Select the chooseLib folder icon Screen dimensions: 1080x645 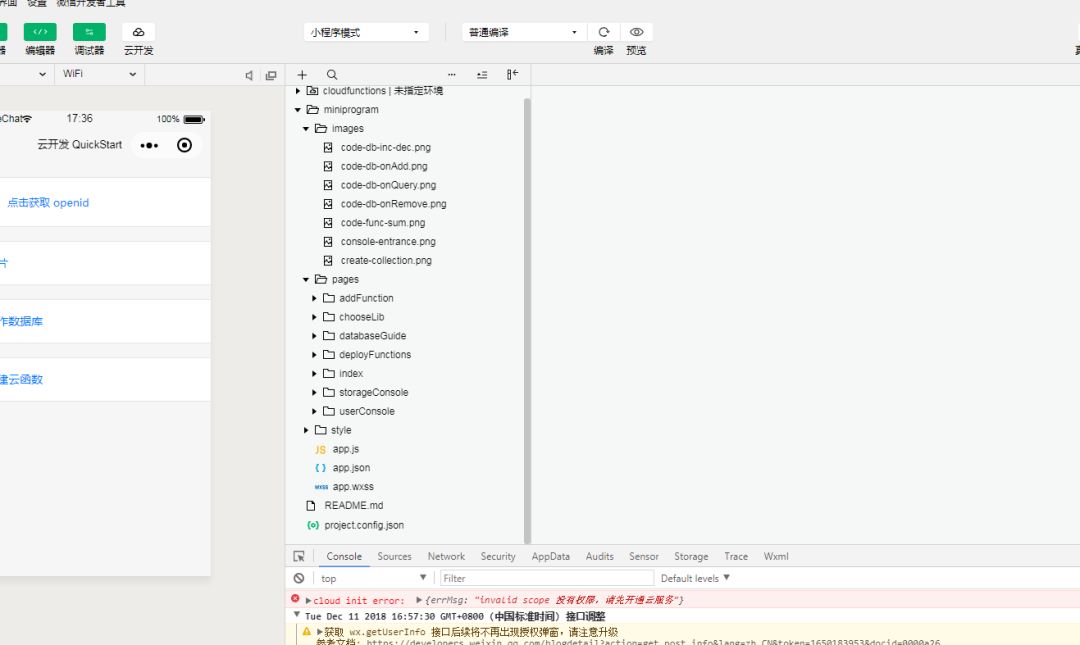pyautogui.click(x=329, y=317)
